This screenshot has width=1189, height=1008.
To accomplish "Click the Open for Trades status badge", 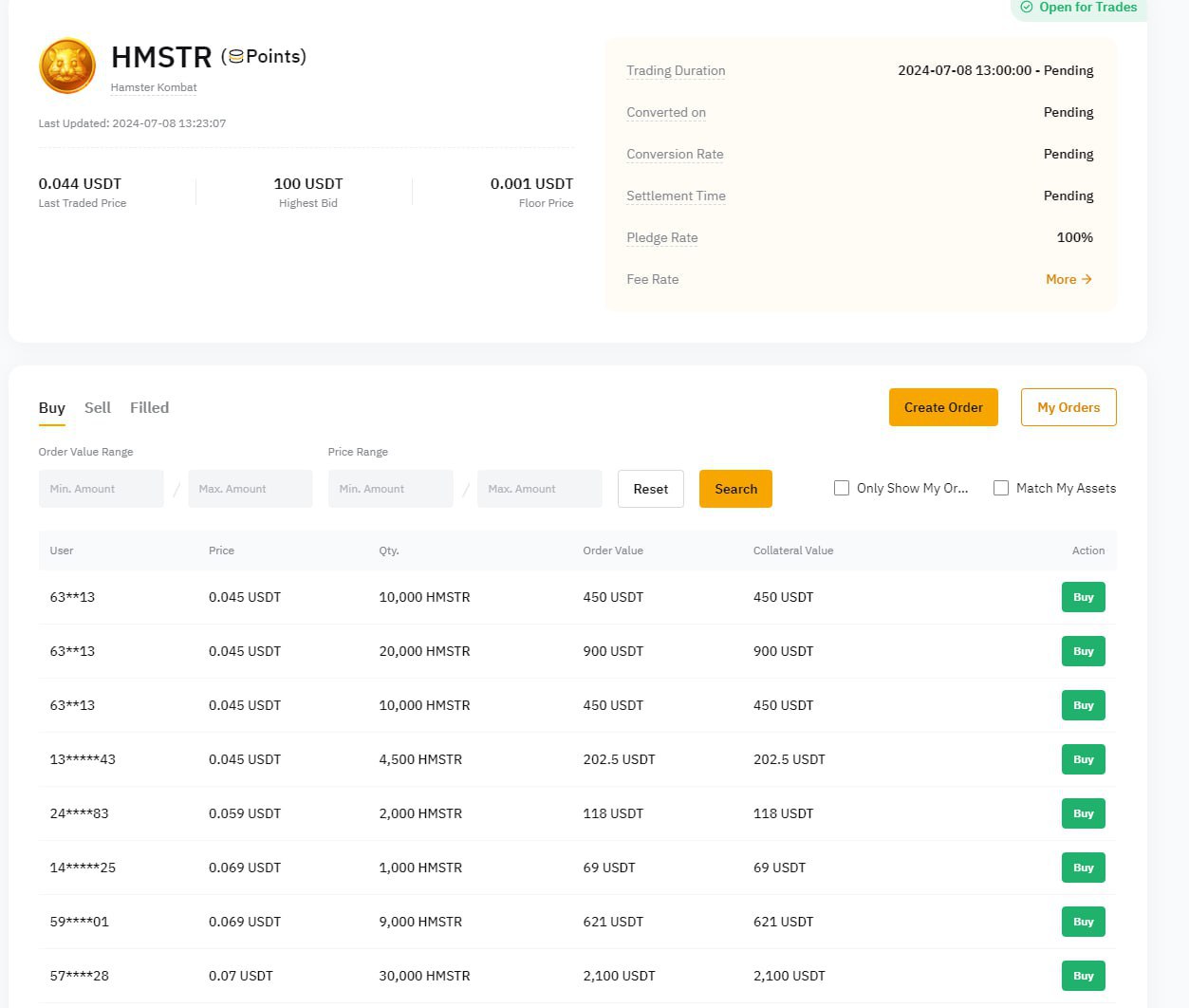I will pyautogui.click(x=1078, y=8).
